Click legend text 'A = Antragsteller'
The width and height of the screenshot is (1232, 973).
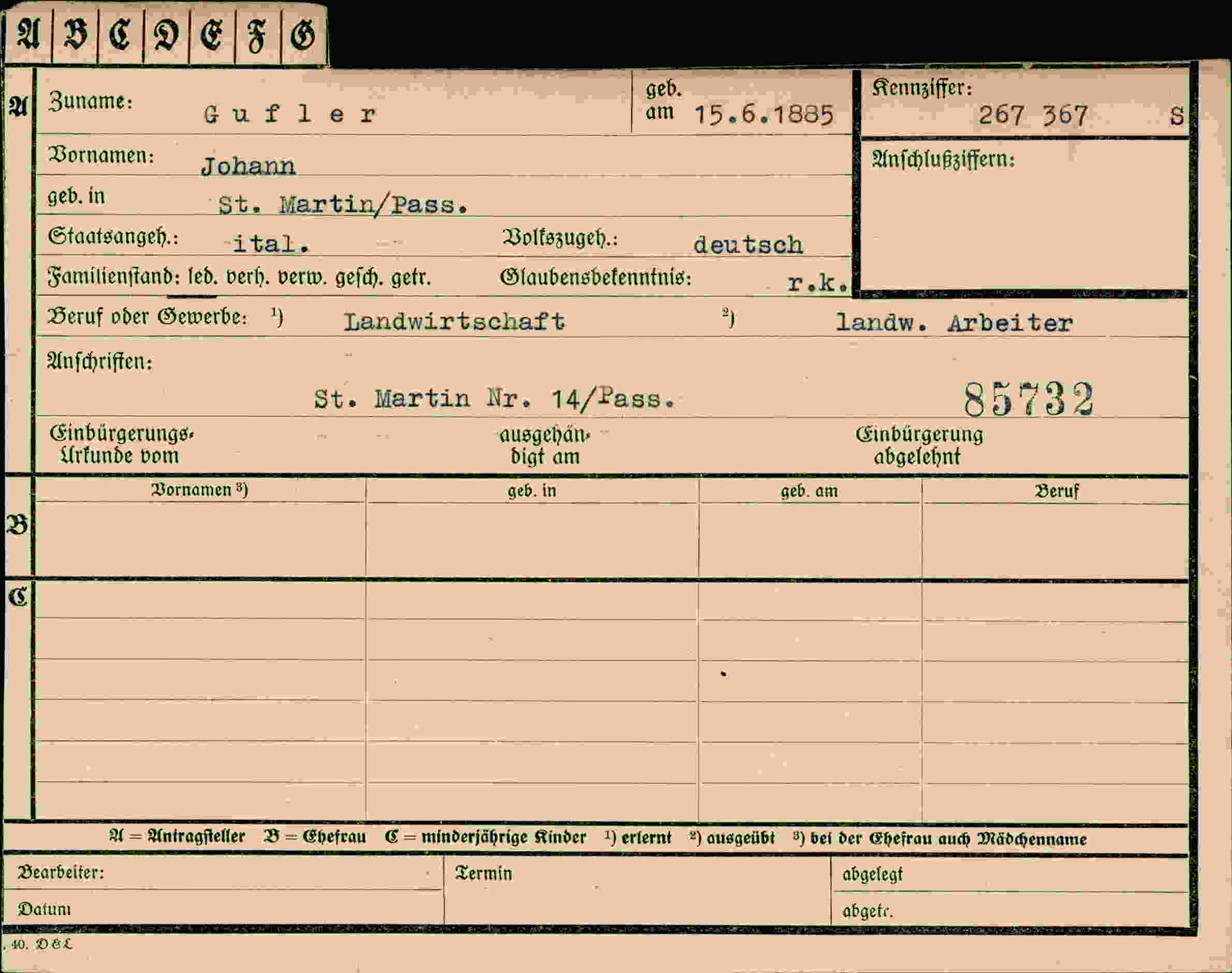coord(177,836)
